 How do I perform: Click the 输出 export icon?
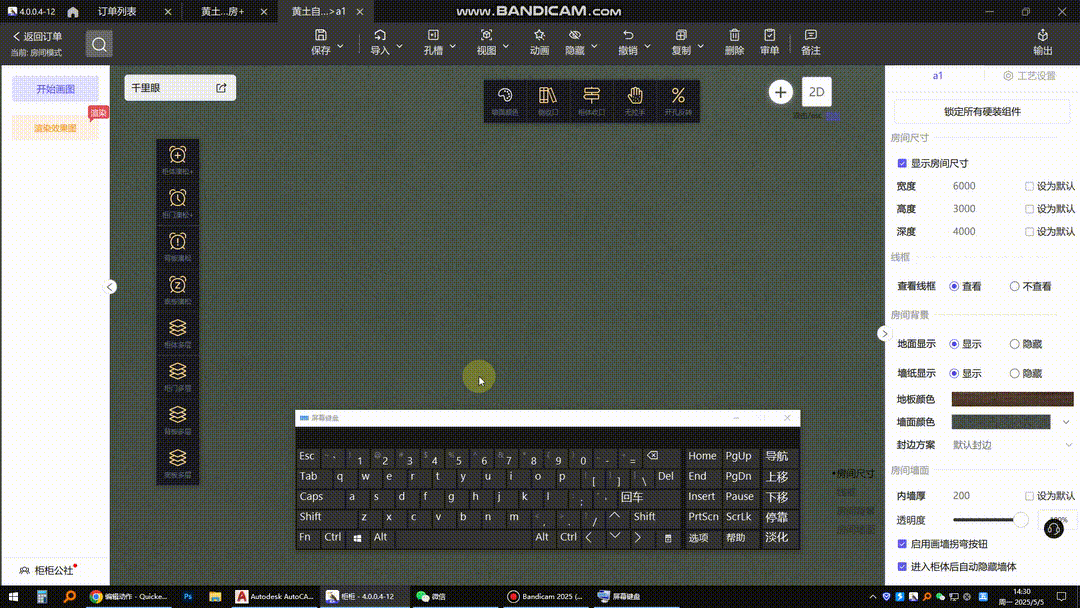pos(1043,35)
